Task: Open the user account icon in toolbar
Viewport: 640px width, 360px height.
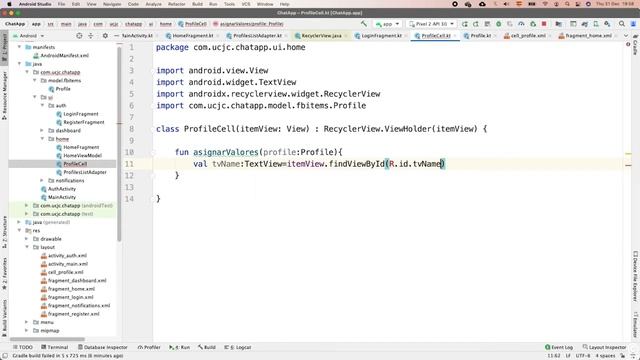Action: [x=633, y=24]
